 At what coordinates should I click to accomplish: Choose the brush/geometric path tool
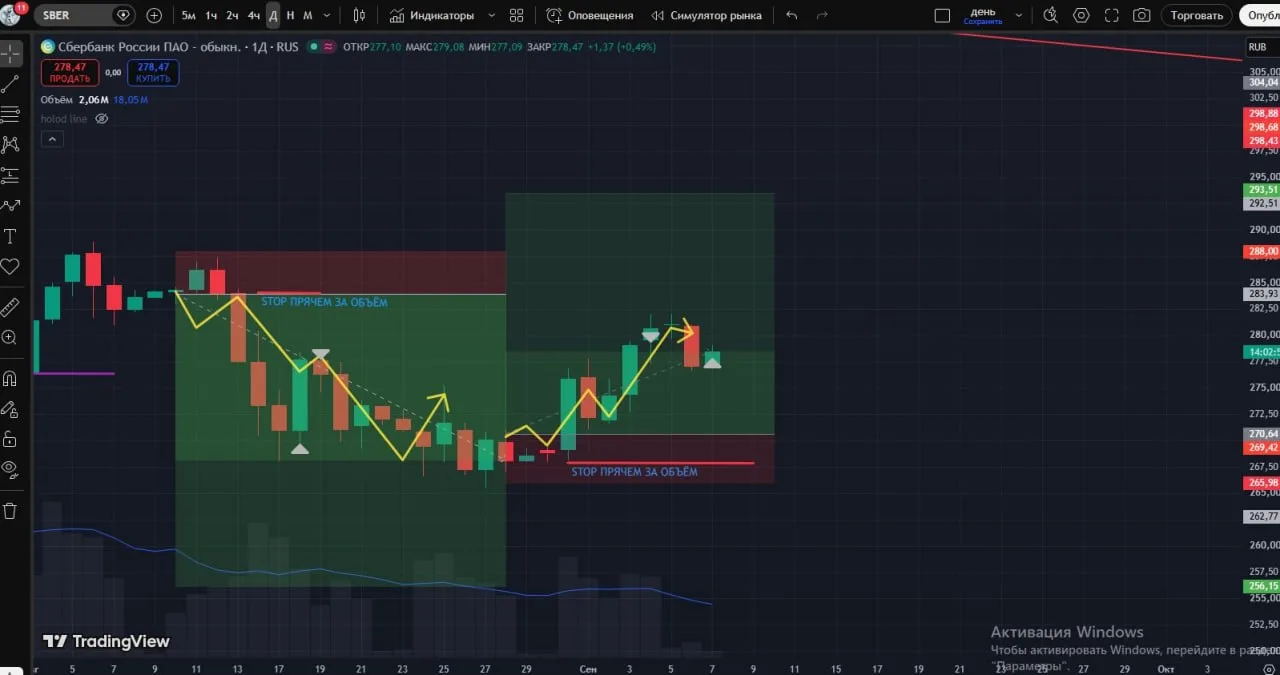click(x=10, y=206)
